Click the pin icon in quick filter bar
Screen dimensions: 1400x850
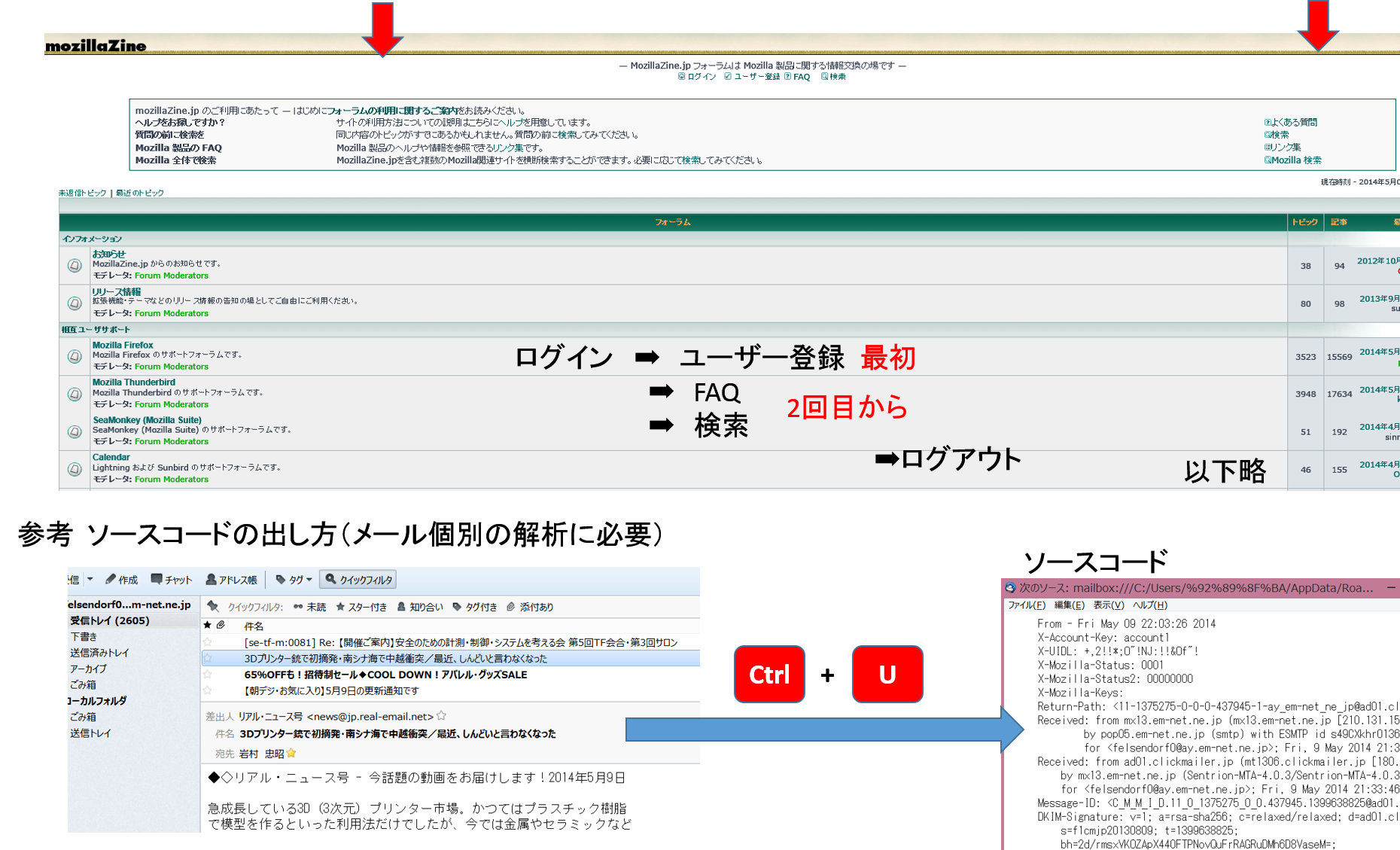point(213,607)
